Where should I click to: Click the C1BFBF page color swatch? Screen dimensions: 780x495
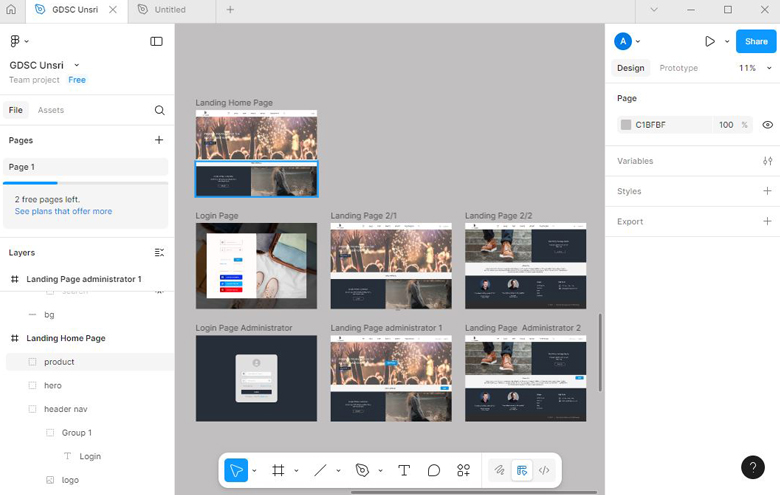click(626, 125)
